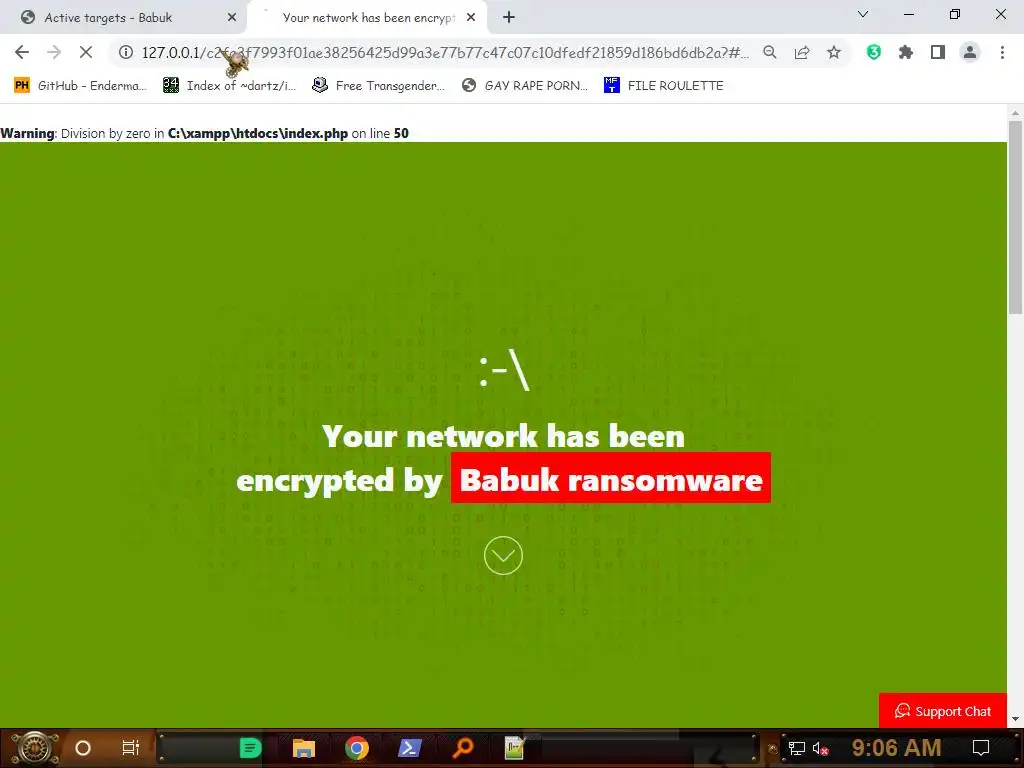Open a new browser tab
Screen dimensions: 1024x768
(x=509, y=18)
